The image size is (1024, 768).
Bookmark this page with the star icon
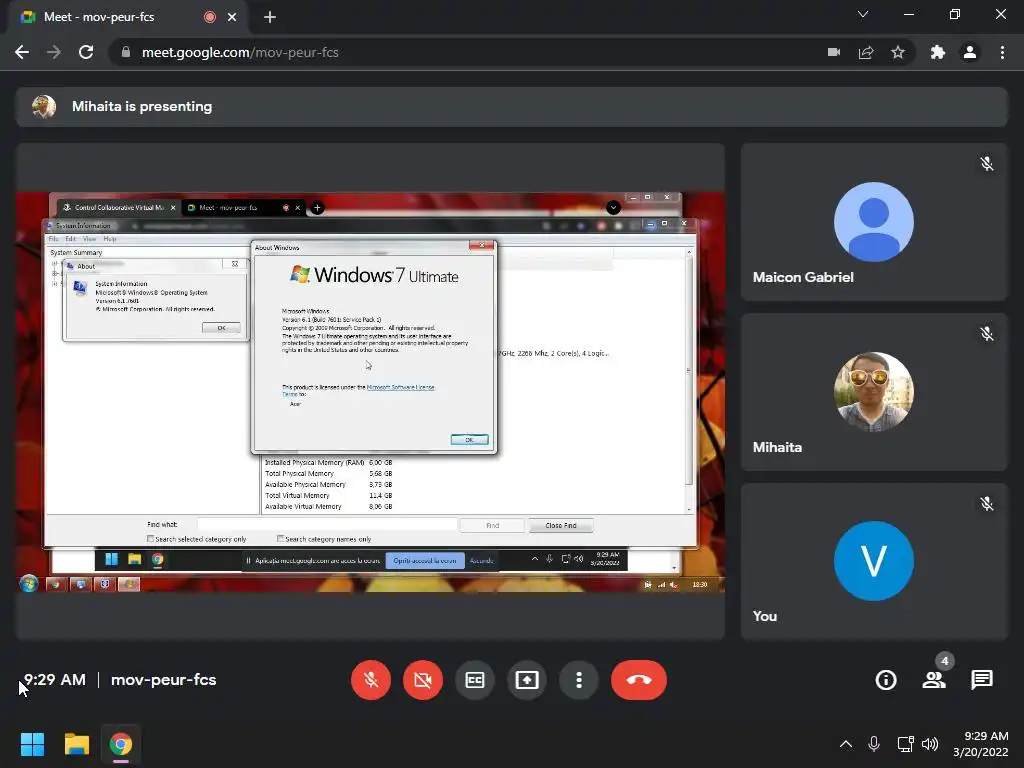(898, 52)
